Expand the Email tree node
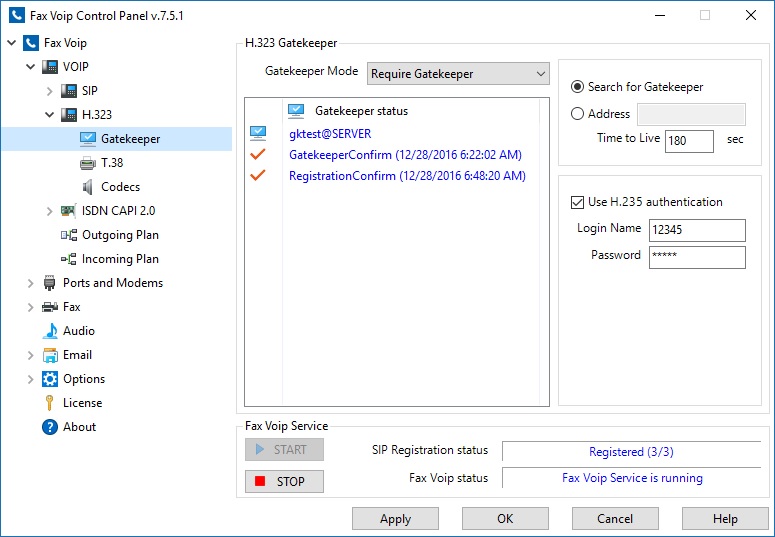The image size is (775, 537). point(31,355)
